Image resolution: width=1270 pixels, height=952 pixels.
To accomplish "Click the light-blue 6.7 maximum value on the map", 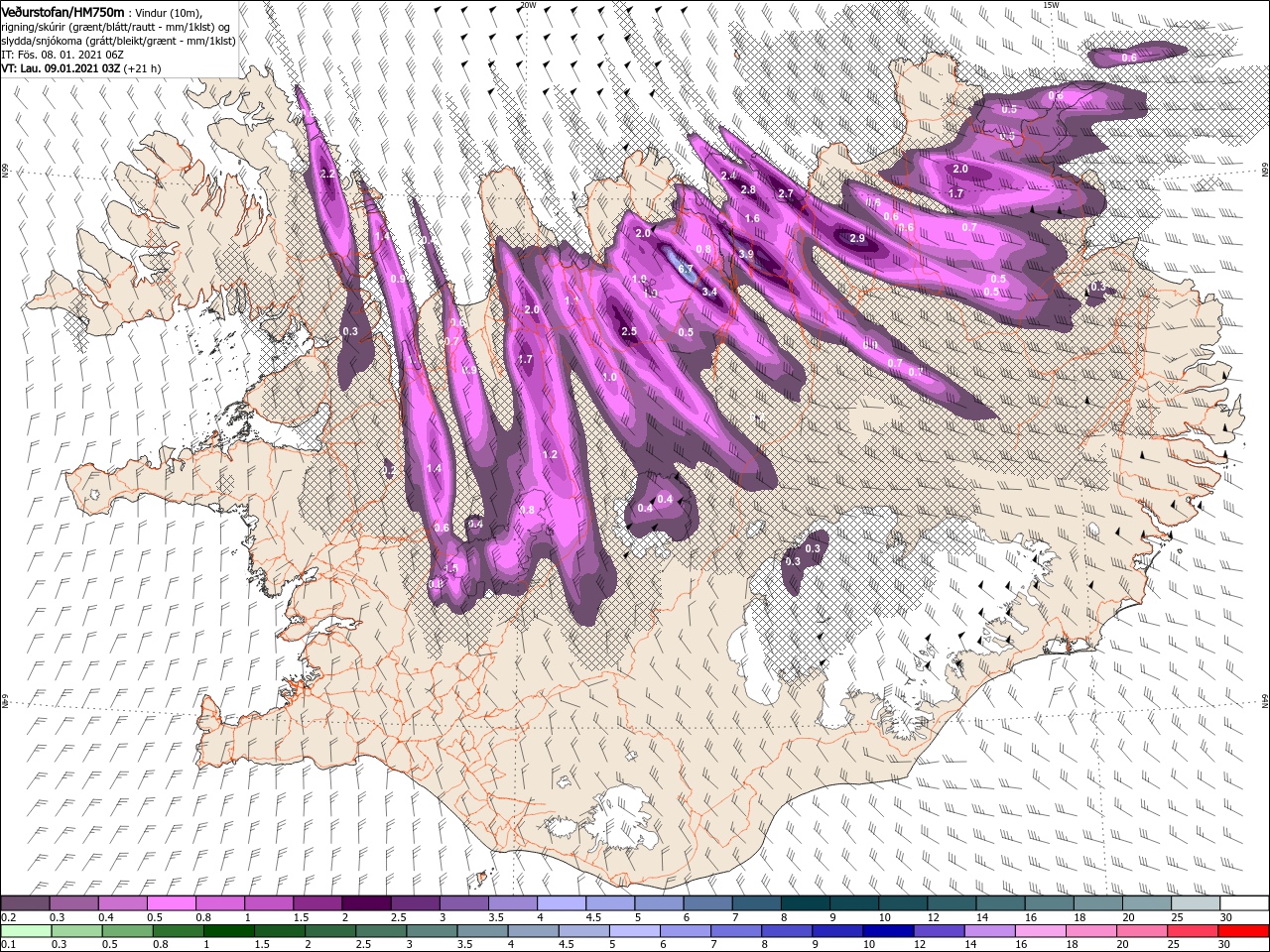I will (x=685, y=270).
